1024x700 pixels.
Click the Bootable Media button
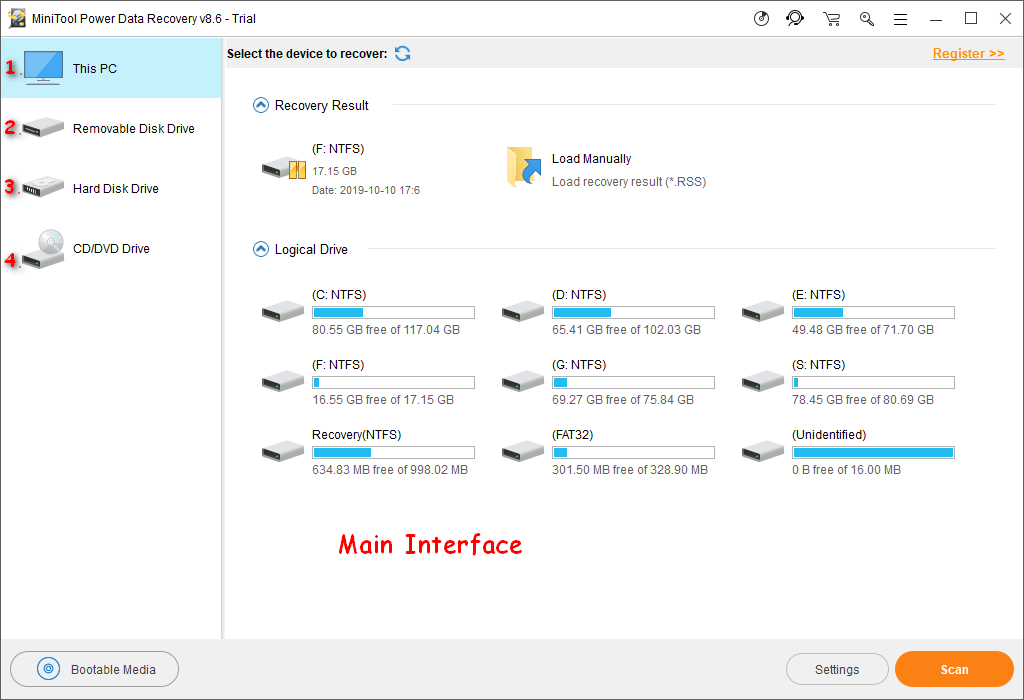pyautogui.click(x=95, y=670)
